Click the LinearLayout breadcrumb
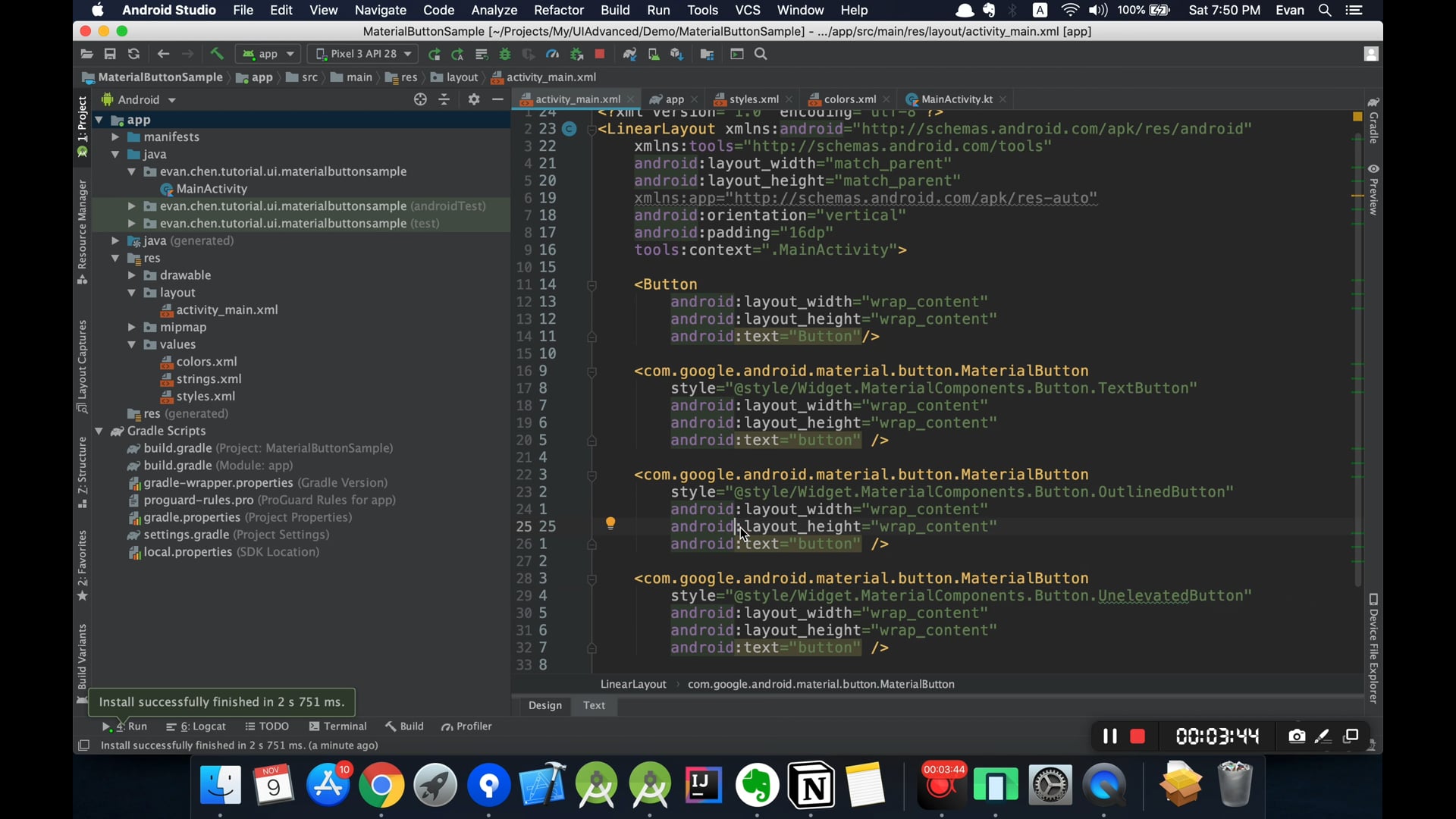This screenshot has width=1456, height=819. 633,684
